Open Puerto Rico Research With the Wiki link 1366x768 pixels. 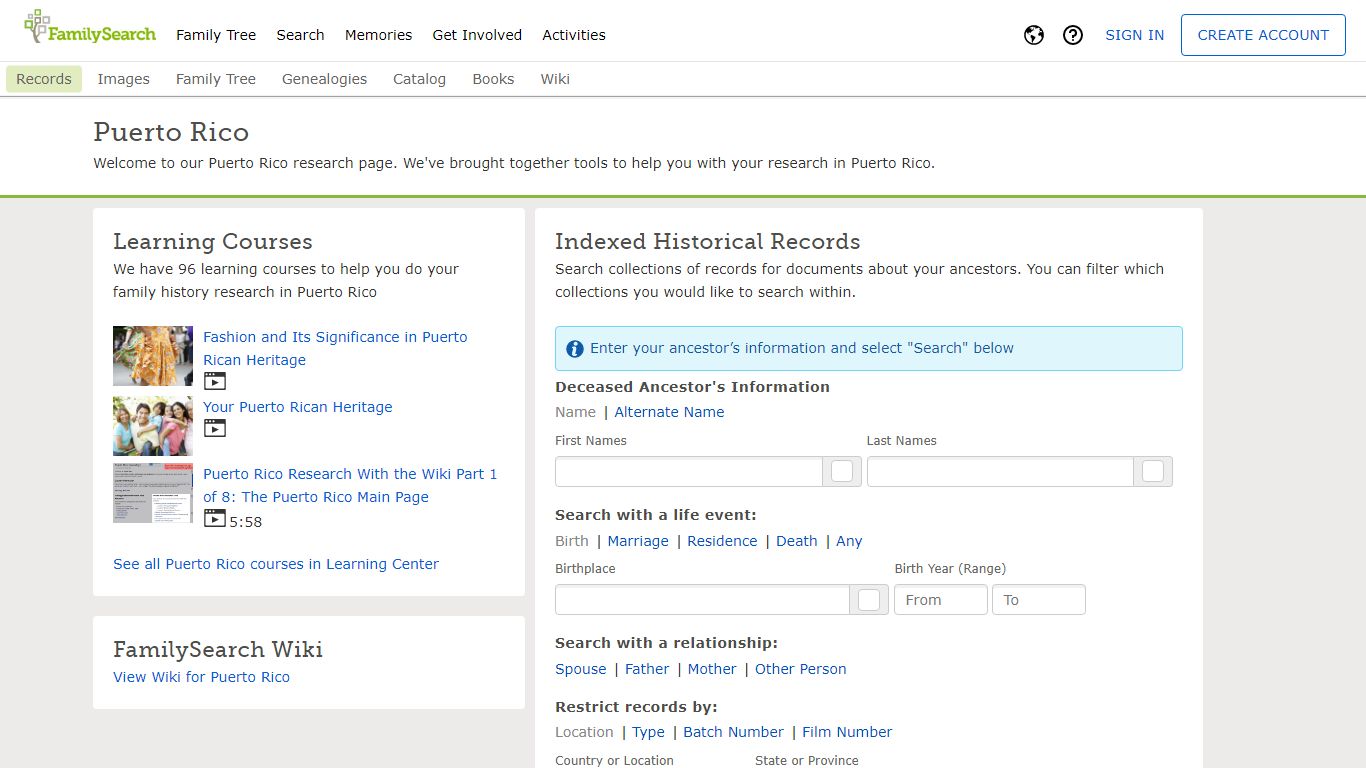[x=350, y=485]
